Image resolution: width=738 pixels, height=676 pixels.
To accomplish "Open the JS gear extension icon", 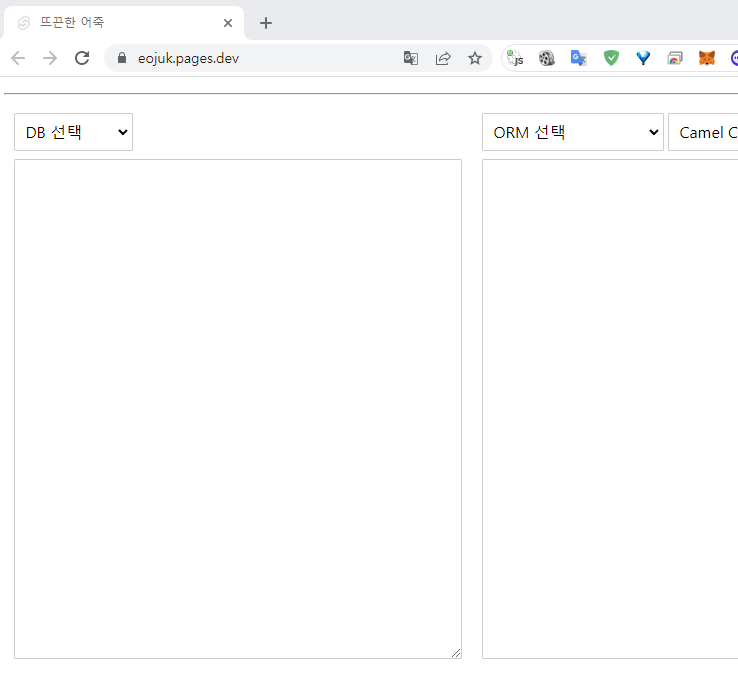I will pos(515,58).
